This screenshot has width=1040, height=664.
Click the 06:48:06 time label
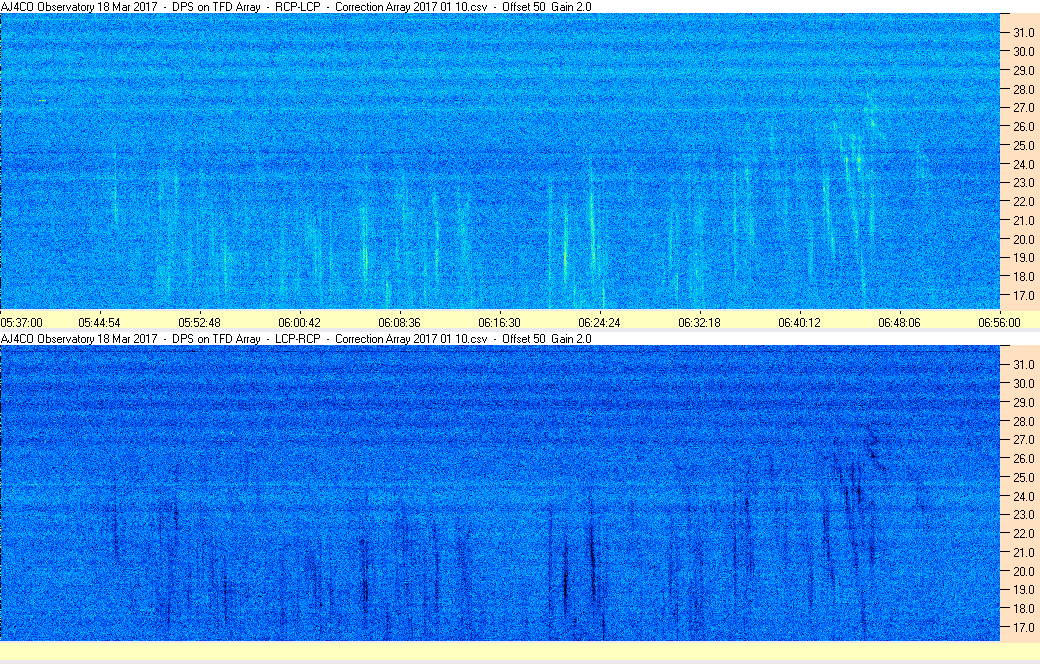click(x=899, y=322)
